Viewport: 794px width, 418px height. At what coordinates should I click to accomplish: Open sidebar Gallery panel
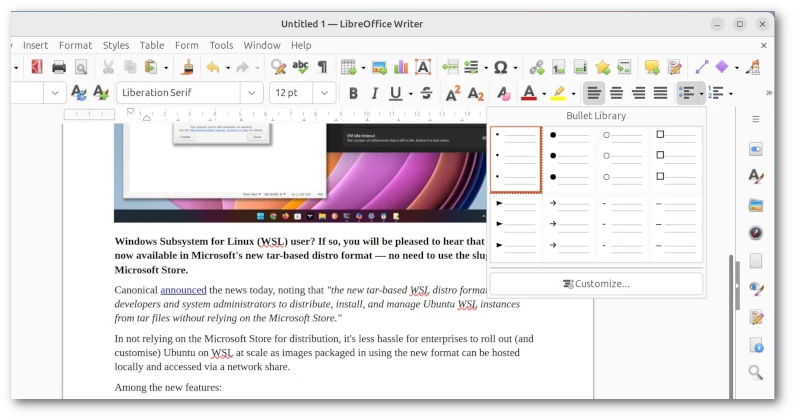pos(756,205)
